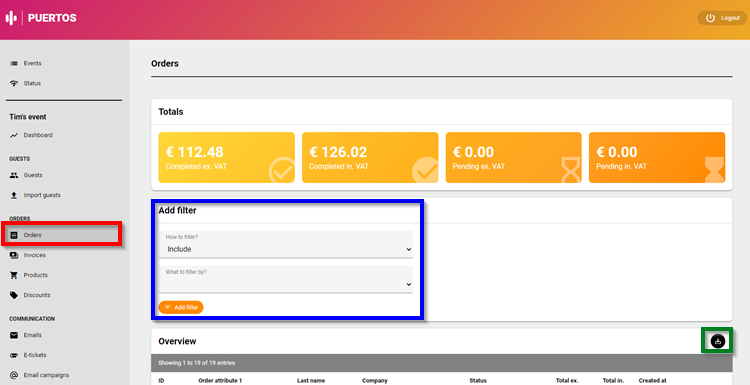This screenshot has width=750, height=385.
Task: Sort by the Created at column header
Action: click(x=652, y=381)
